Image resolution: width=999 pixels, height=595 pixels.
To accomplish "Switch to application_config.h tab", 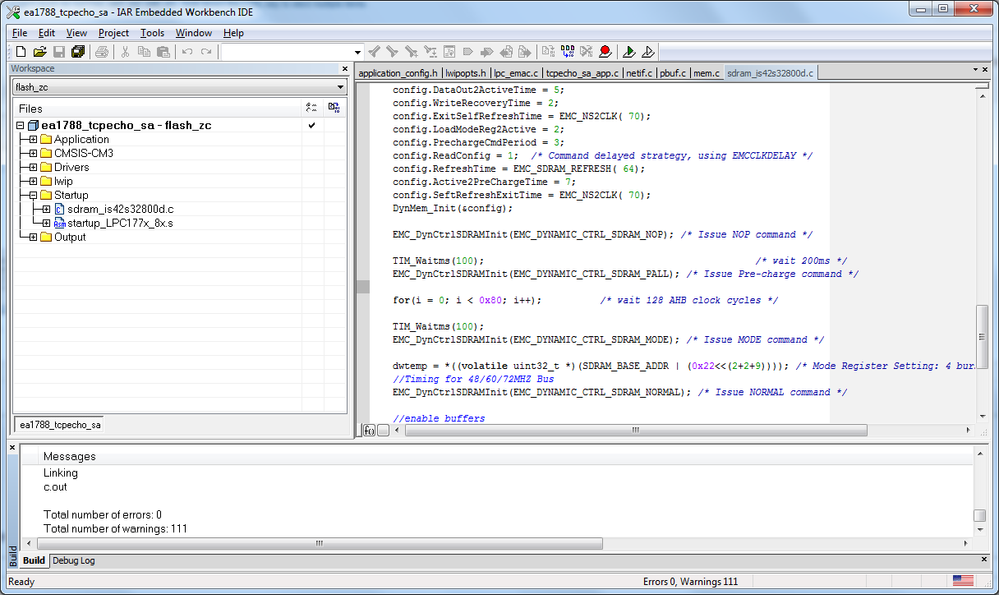I will pos(398,73).
